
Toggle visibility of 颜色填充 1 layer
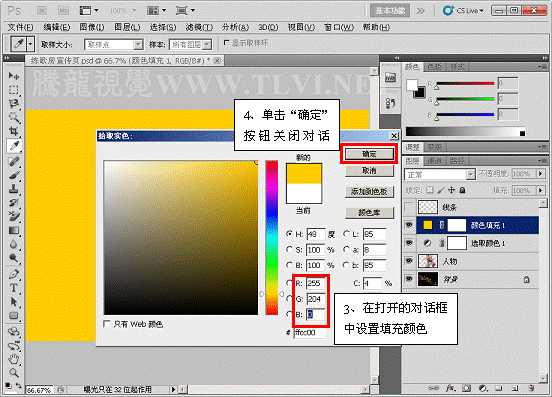(409, 225)
